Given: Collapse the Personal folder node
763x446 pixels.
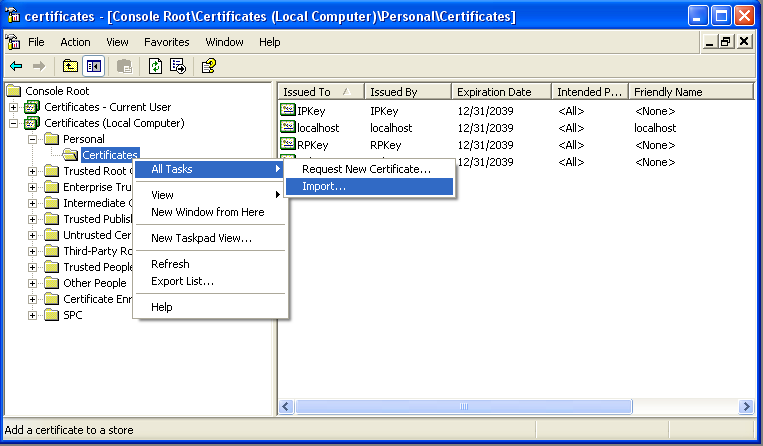Looking at the screenshot, I should tap(33, 139).
